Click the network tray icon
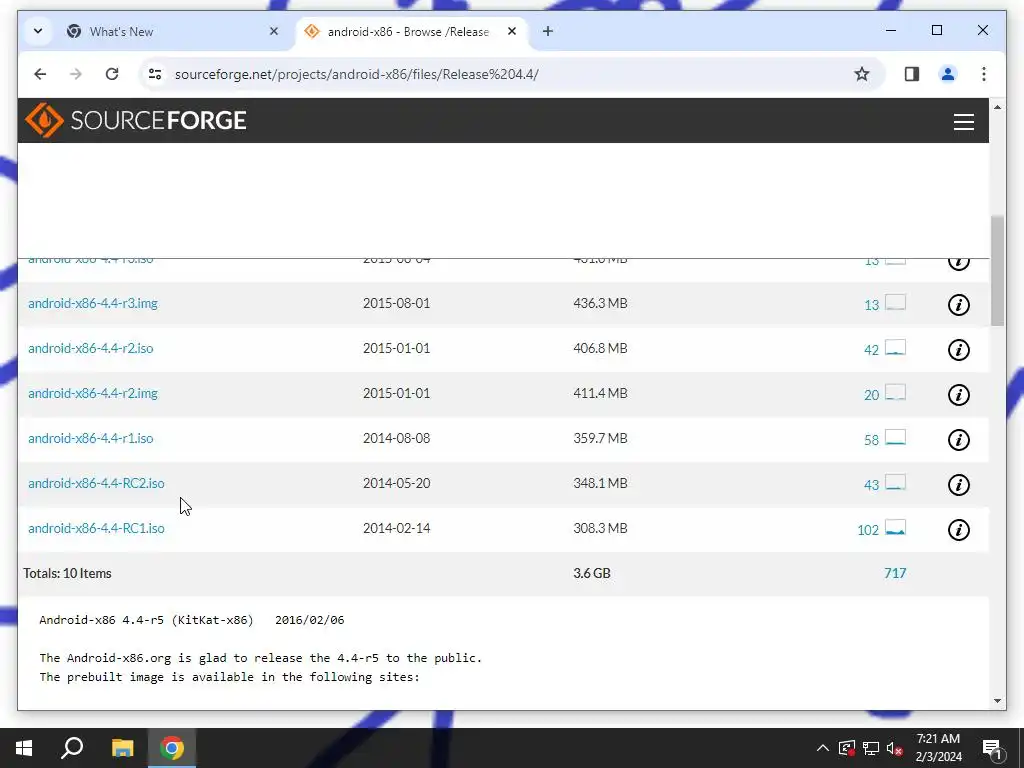Image resolution: width=1024 pixels, height=768 pixels. [x=871, y=748]
